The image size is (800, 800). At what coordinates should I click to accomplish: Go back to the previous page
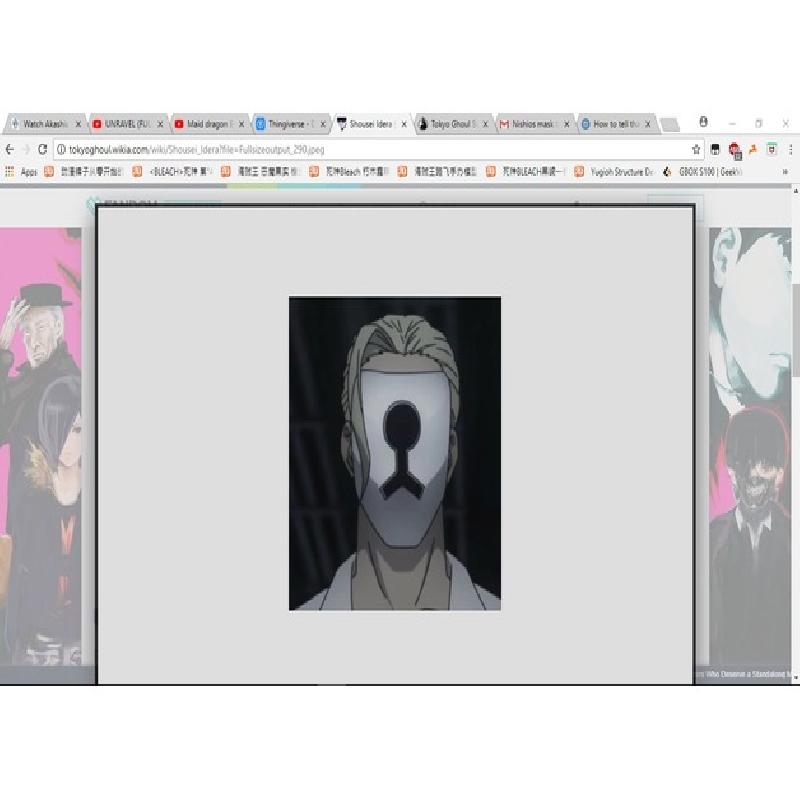point(9,149)
